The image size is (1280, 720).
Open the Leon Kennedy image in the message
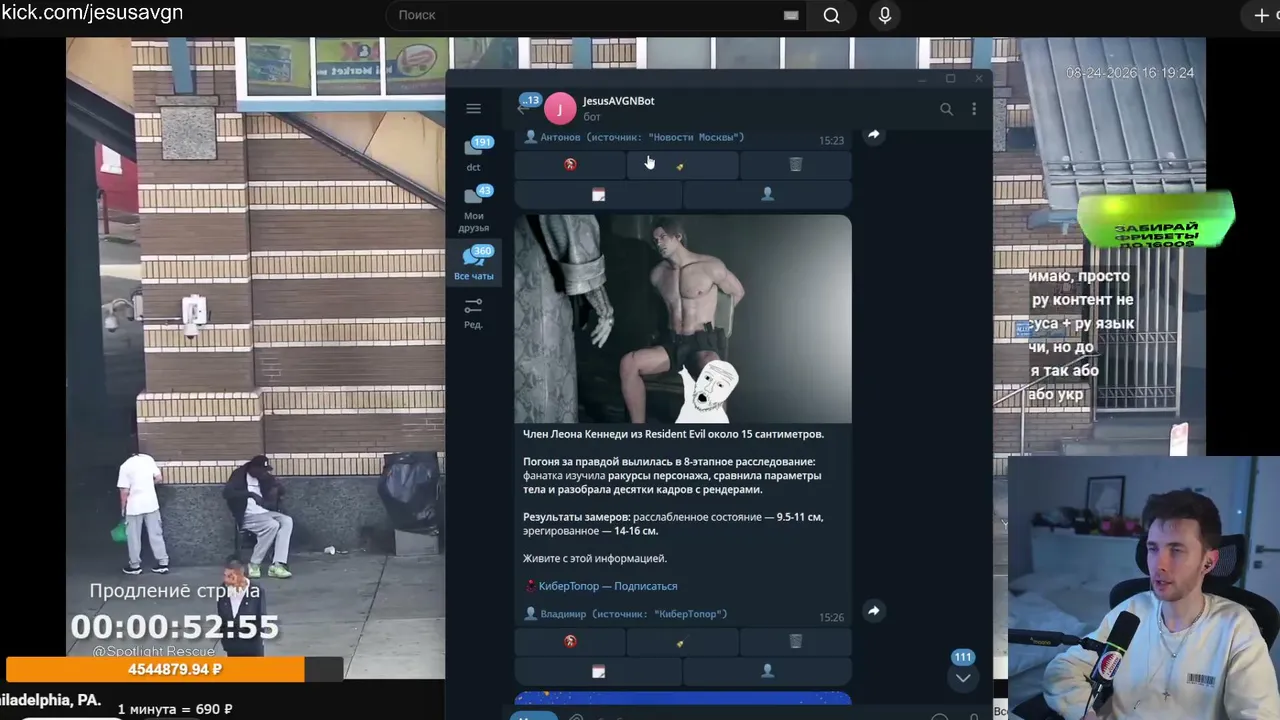pyautogui.click(x=683, y=319)
